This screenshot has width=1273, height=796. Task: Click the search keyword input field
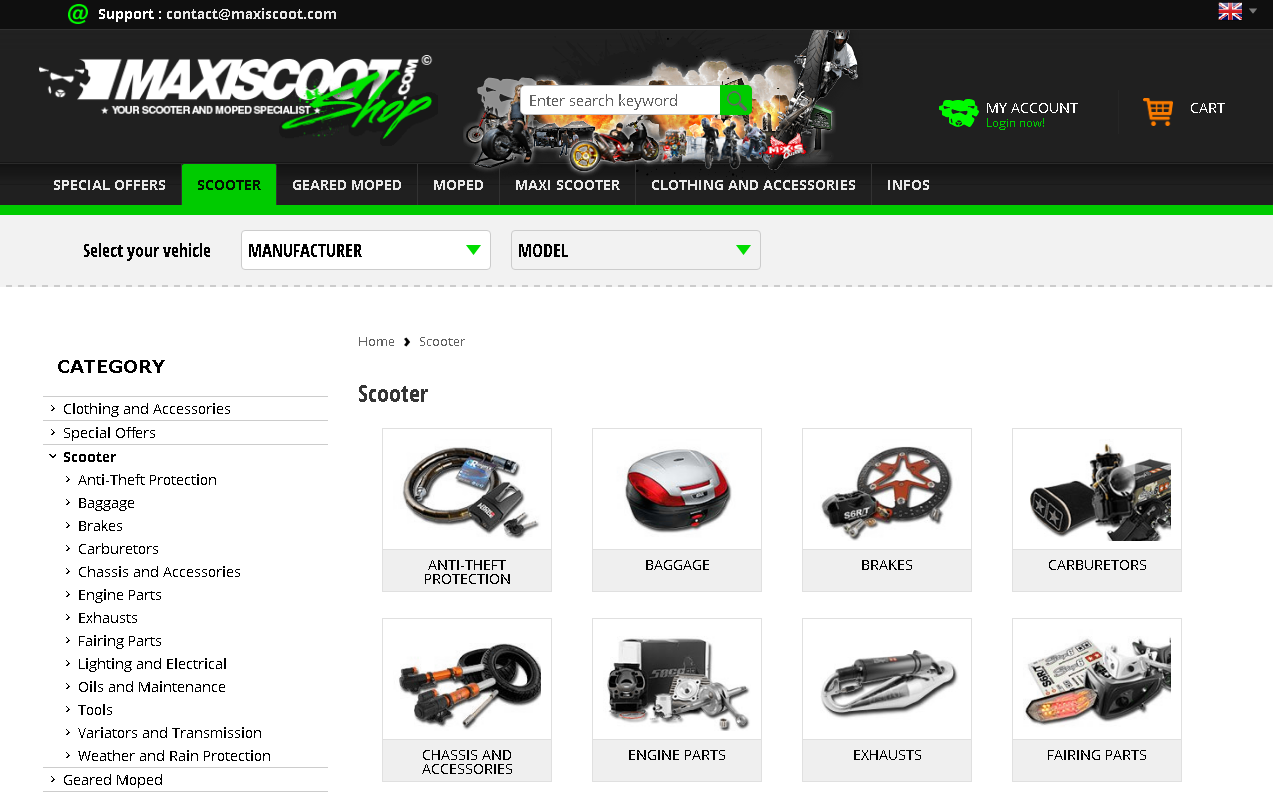click(x=620, y=100)
